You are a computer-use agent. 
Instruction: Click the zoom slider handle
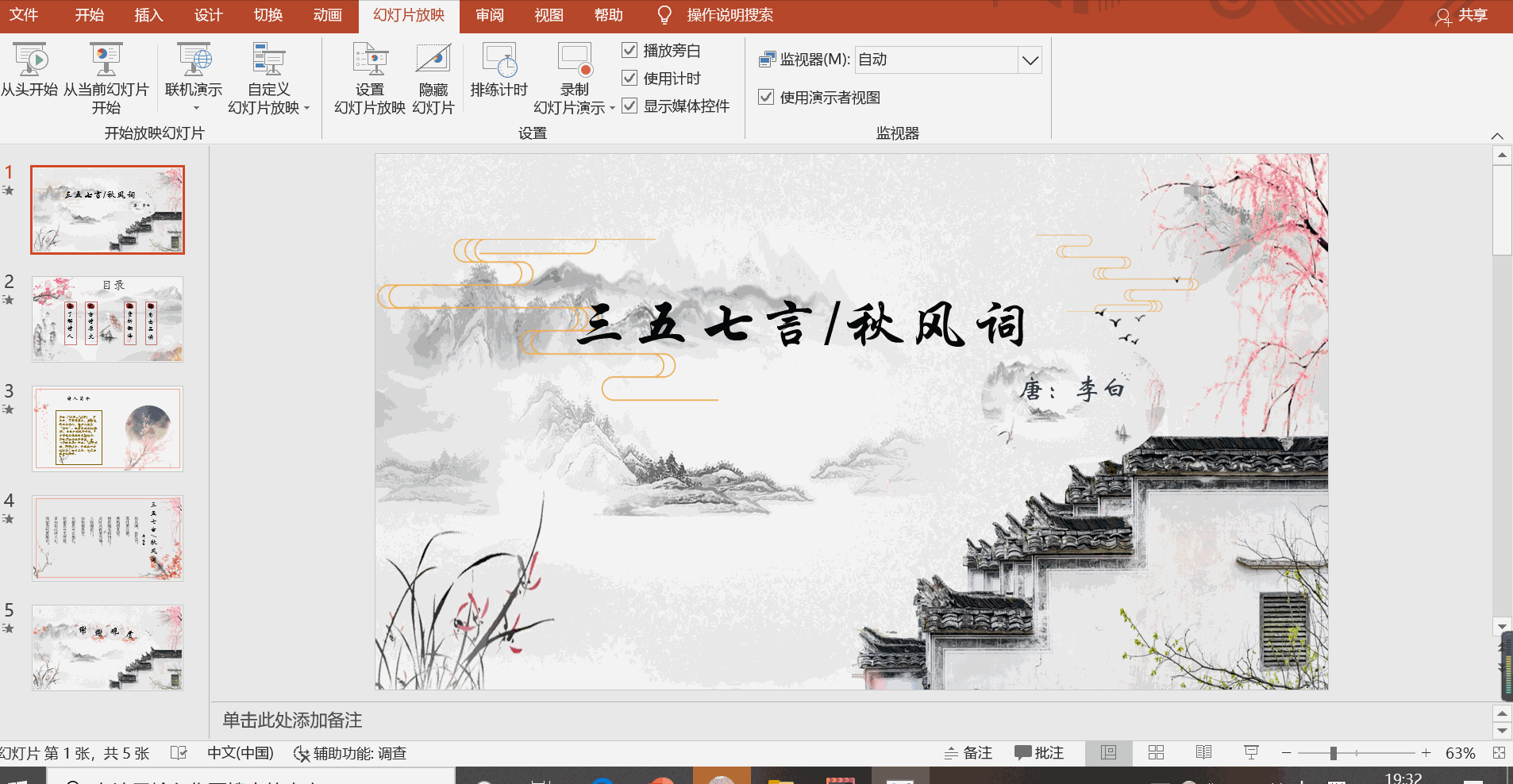coord(1334,753)
